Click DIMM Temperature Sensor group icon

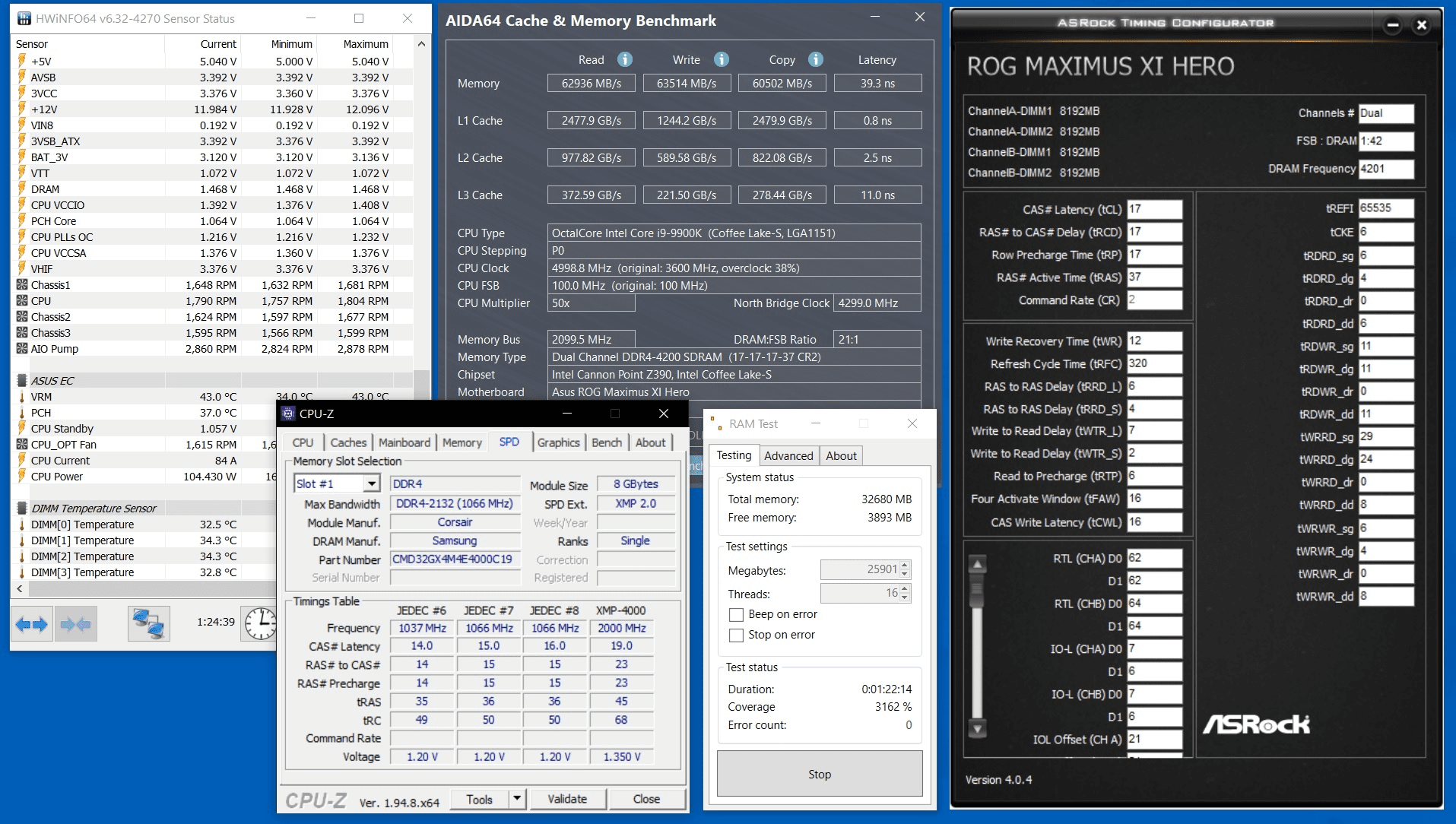pyautogui.click(x=22, y=508)
